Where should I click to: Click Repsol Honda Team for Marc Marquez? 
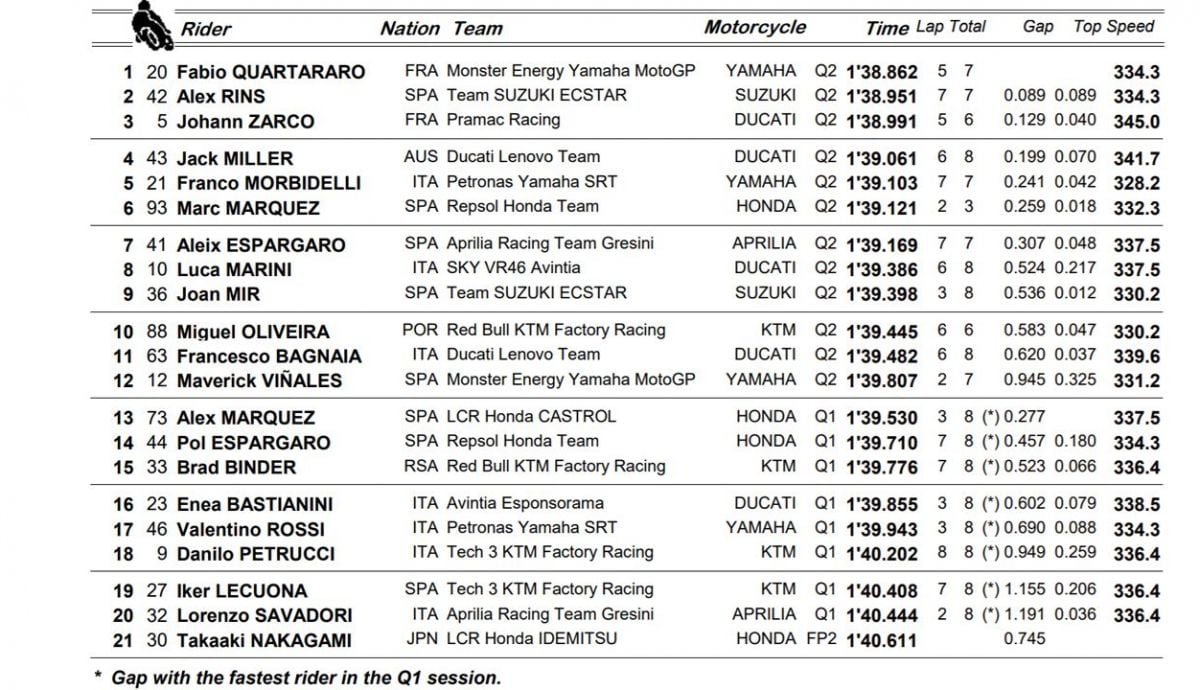(536, 206)
